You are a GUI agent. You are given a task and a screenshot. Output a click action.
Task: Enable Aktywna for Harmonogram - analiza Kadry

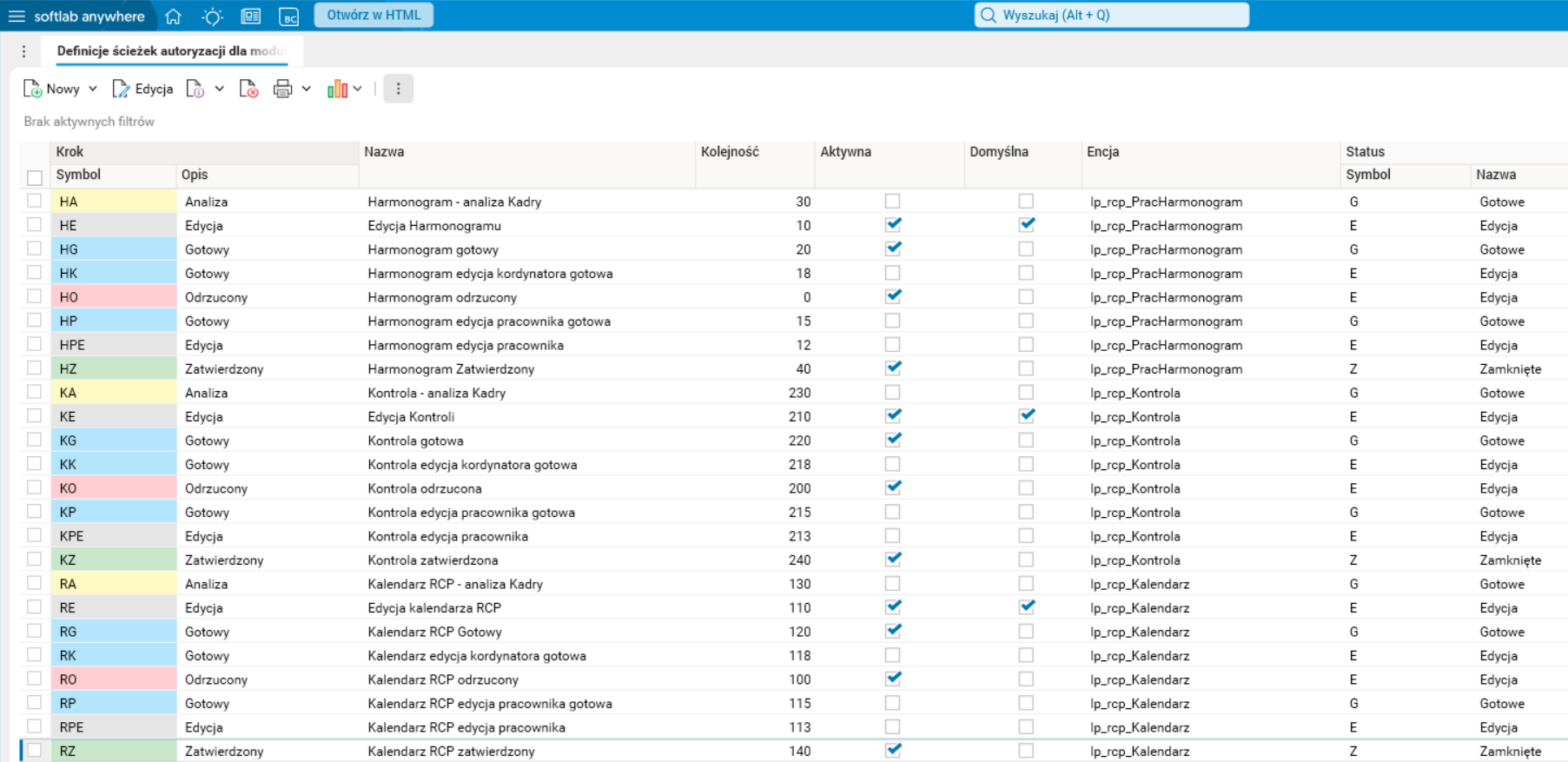892,201
